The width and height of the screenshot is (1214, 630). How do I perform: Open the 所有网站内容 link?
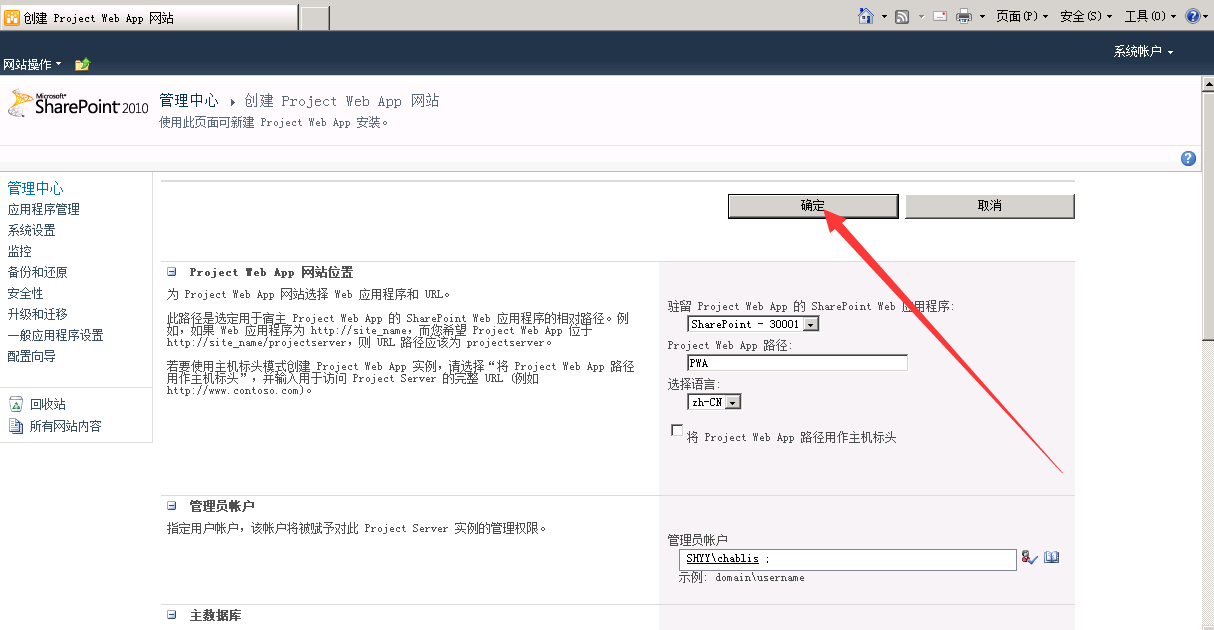[x=65, y=426]
